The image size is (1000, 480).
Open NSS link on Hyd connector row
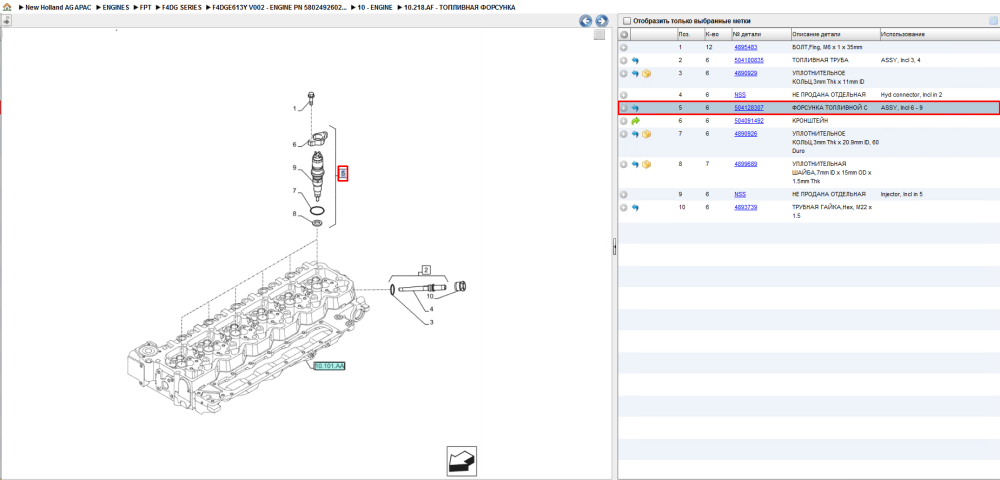[740, 94]
